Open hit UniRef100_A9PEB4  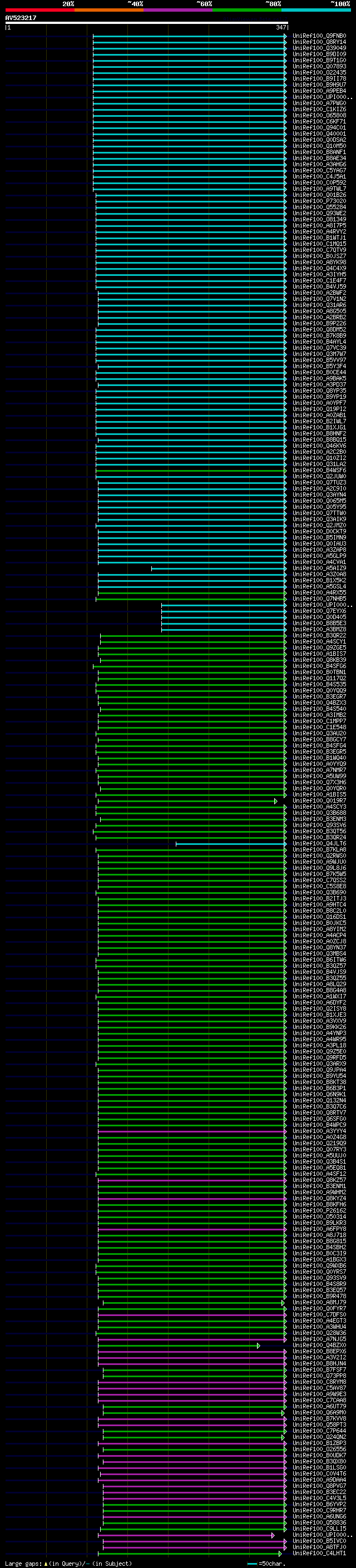pyautogui.click(x=319, y=91)
